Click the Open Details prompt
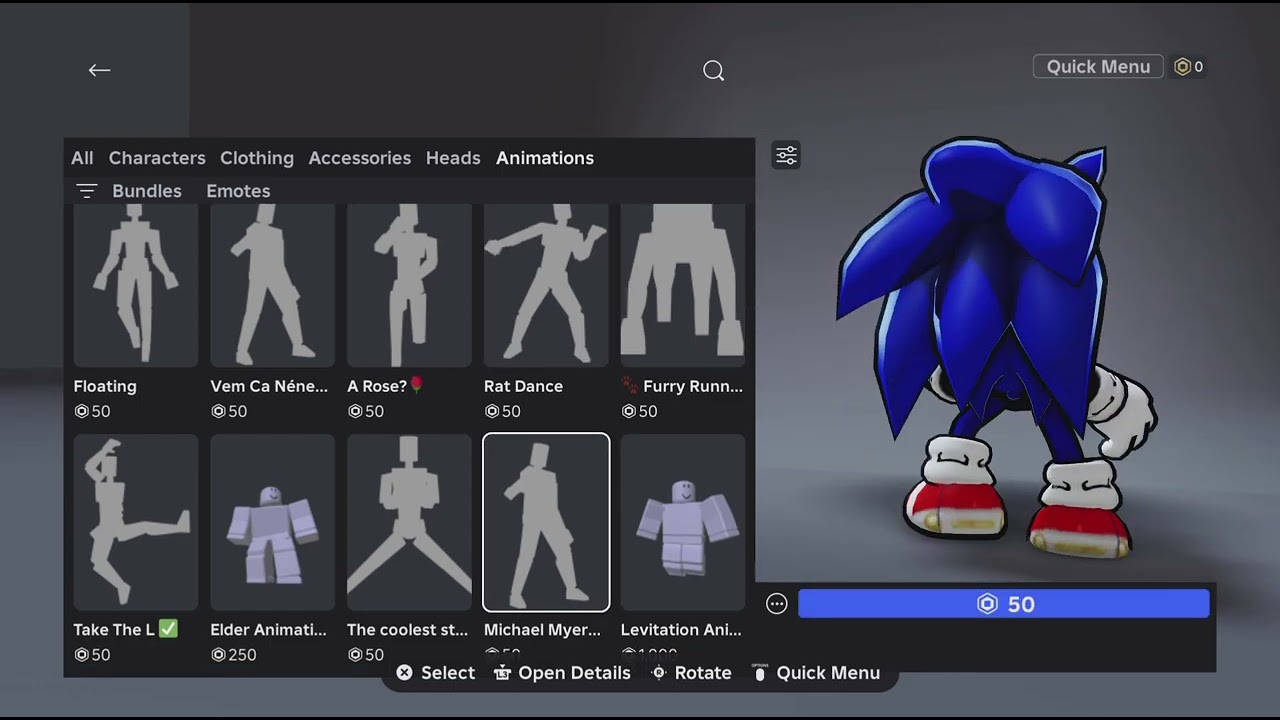The height and width of the screenshot is (720, 1280). pos(562,673)
